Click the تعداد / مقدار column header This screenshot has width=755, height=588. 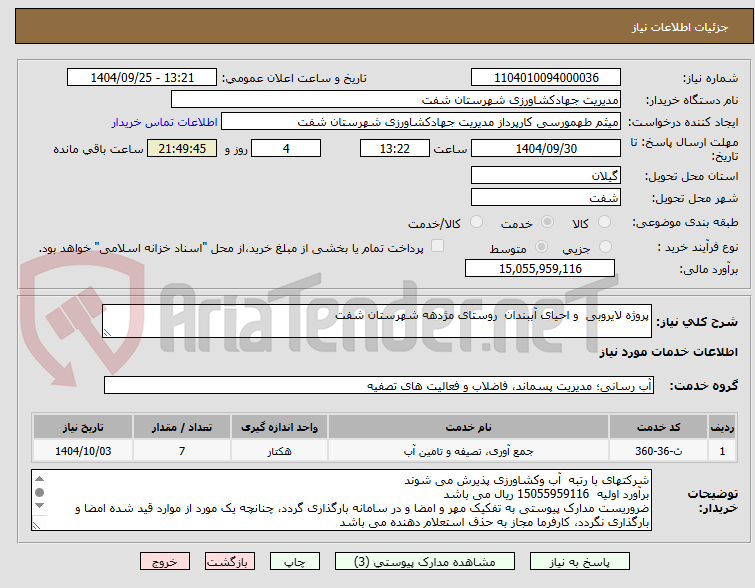coord(182,427)
